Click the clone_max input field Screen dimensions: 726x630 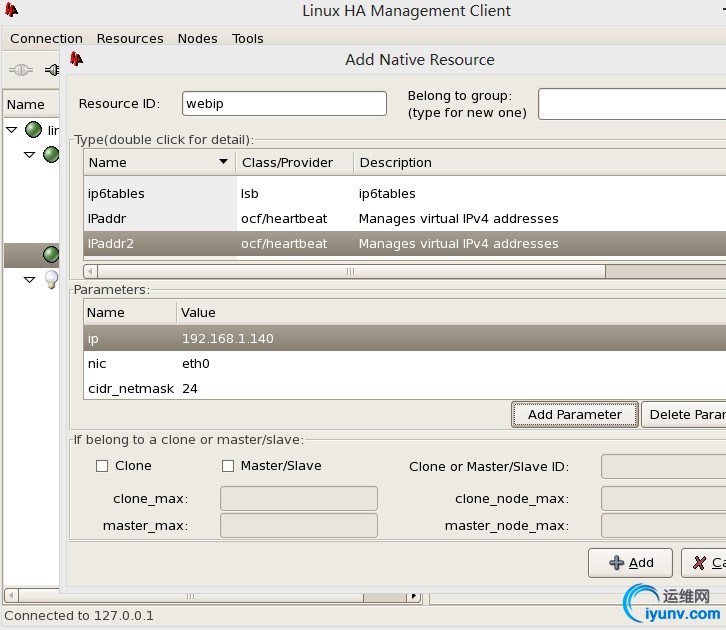pyautogui.click(x=299, y=499)
